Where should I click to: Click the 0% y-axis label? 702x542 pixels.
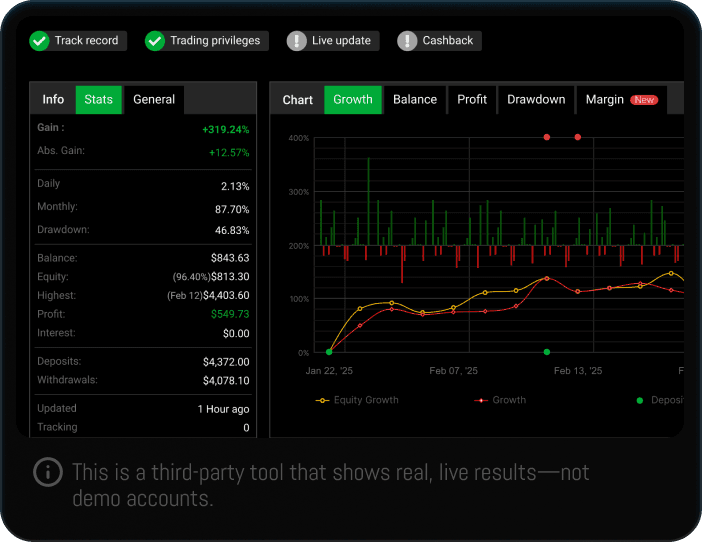304,353
